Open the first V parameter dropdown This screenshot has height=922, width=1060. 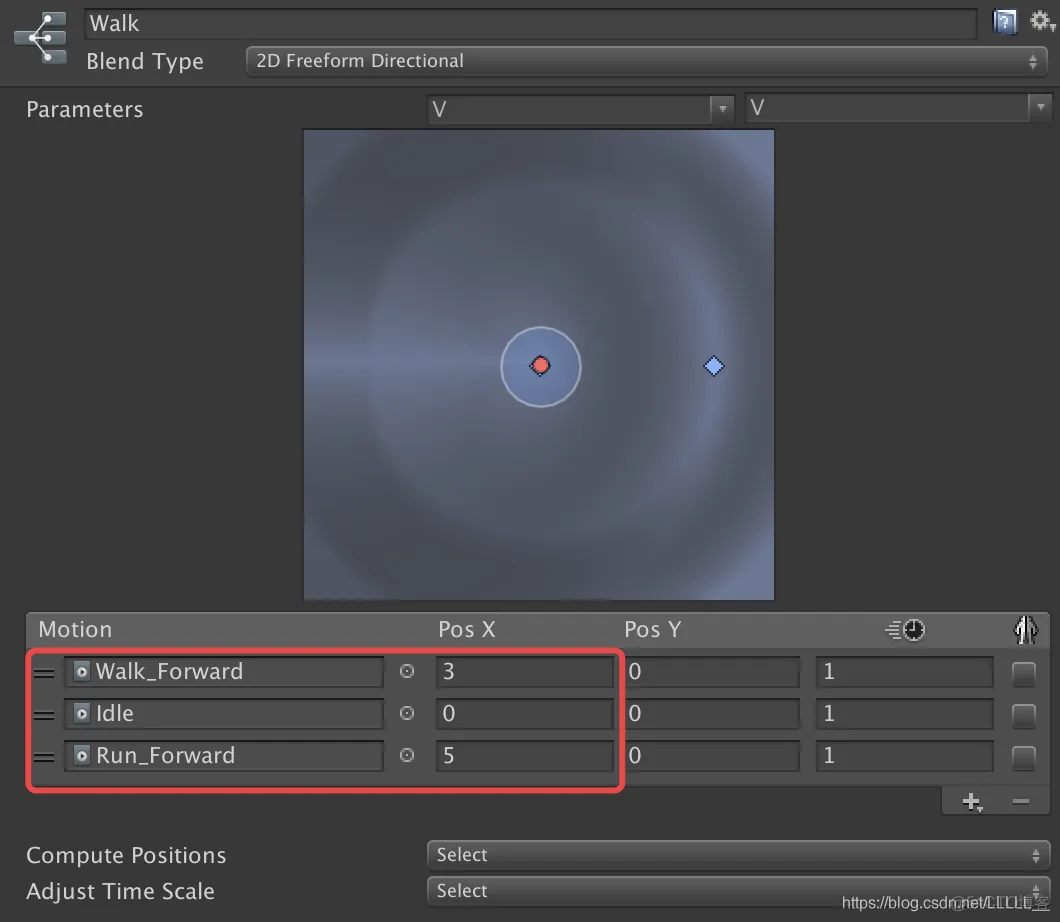[x=581, y=109]
